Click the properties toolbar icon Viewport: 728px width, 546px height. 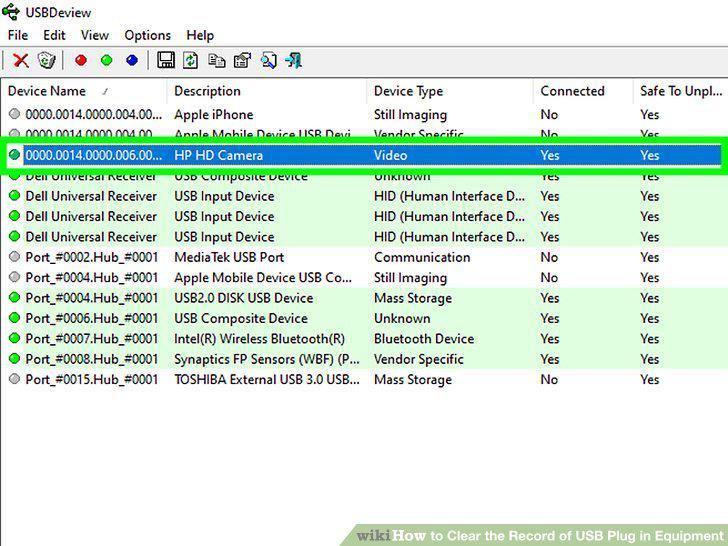tap(242, 60)
